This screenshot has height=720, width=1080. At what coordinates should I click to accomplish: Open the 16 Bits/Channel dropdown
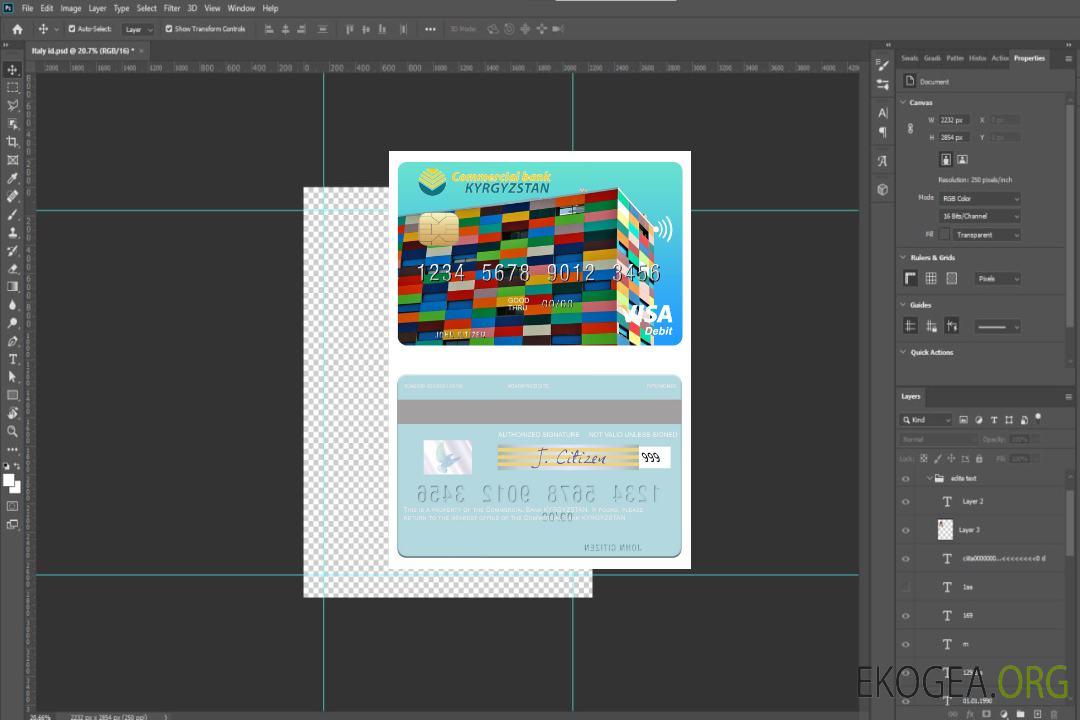[x=979, y=216]
